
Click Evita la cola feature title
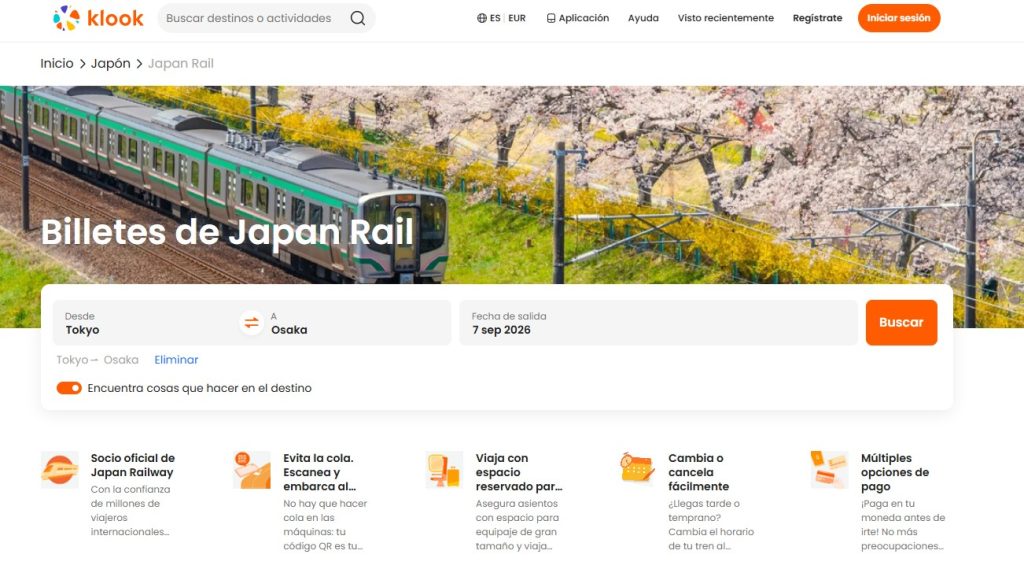click(319, 472)
